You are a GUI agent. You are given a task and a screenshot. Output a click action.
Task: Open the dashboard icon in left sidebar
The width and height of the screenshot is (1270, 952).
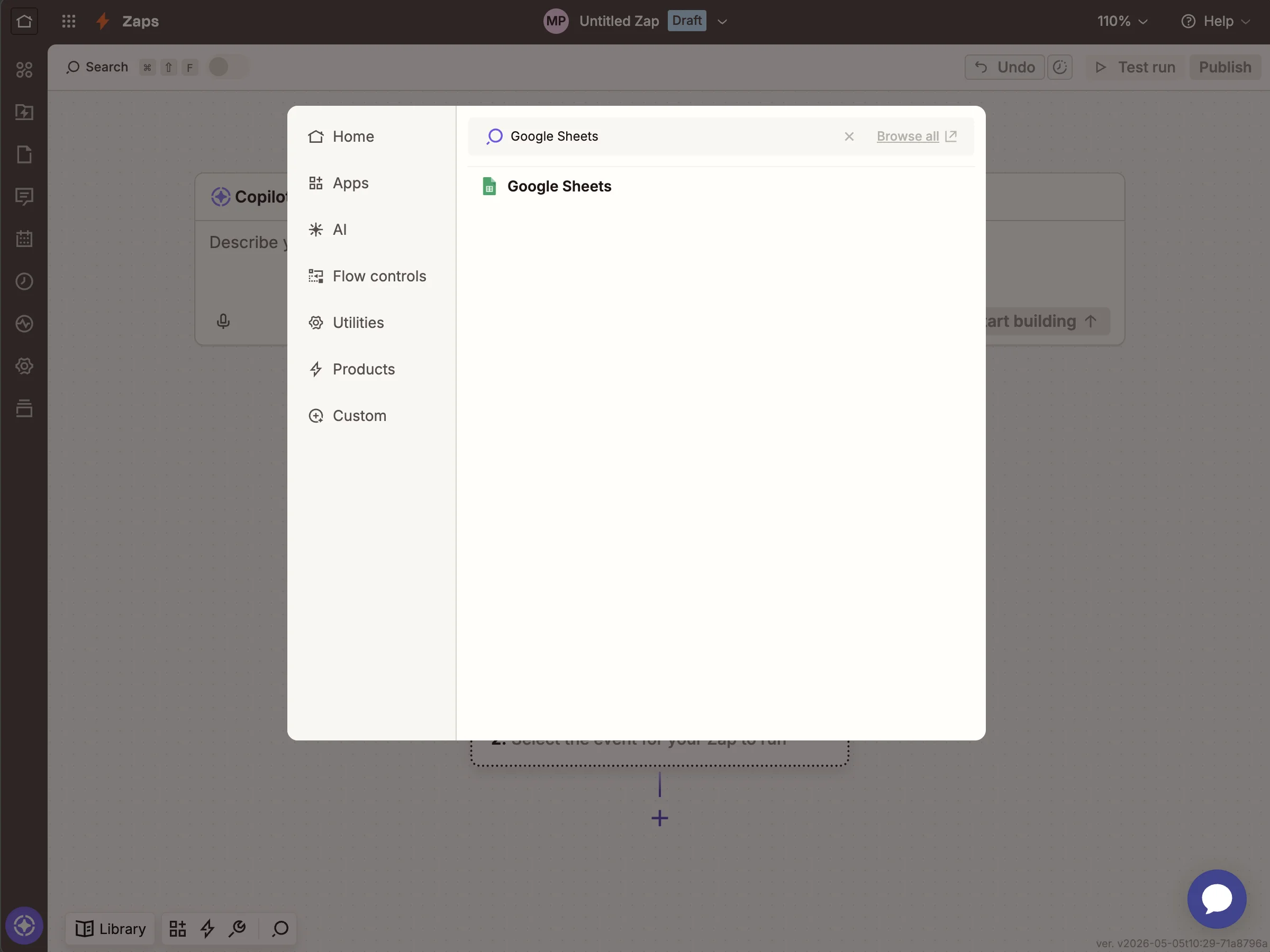point(24,70)
